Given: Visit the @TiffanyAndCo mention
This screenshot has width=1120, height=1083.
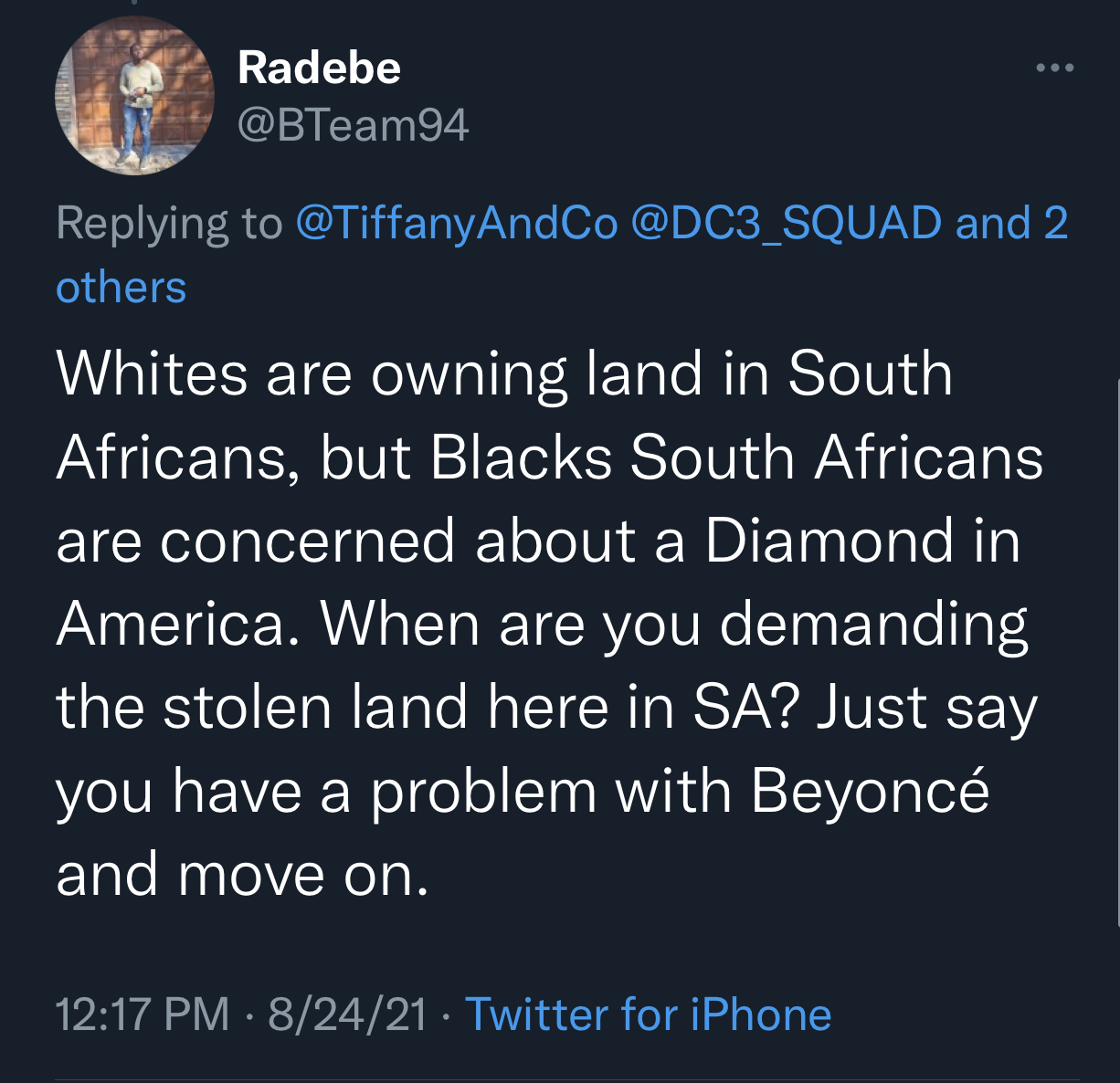Looking at the screenshot, I should [x=456, y=223].
